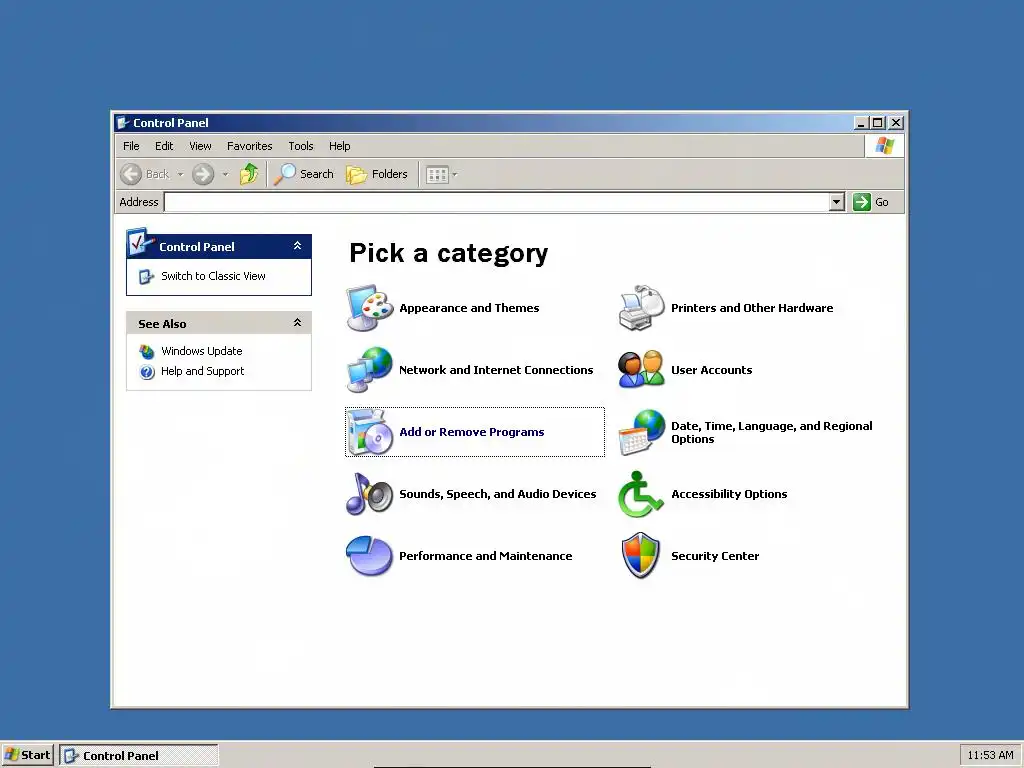Open the Favorites menu
The height and width of the screenshot is (768, 1024).
[x=249, y=146]
